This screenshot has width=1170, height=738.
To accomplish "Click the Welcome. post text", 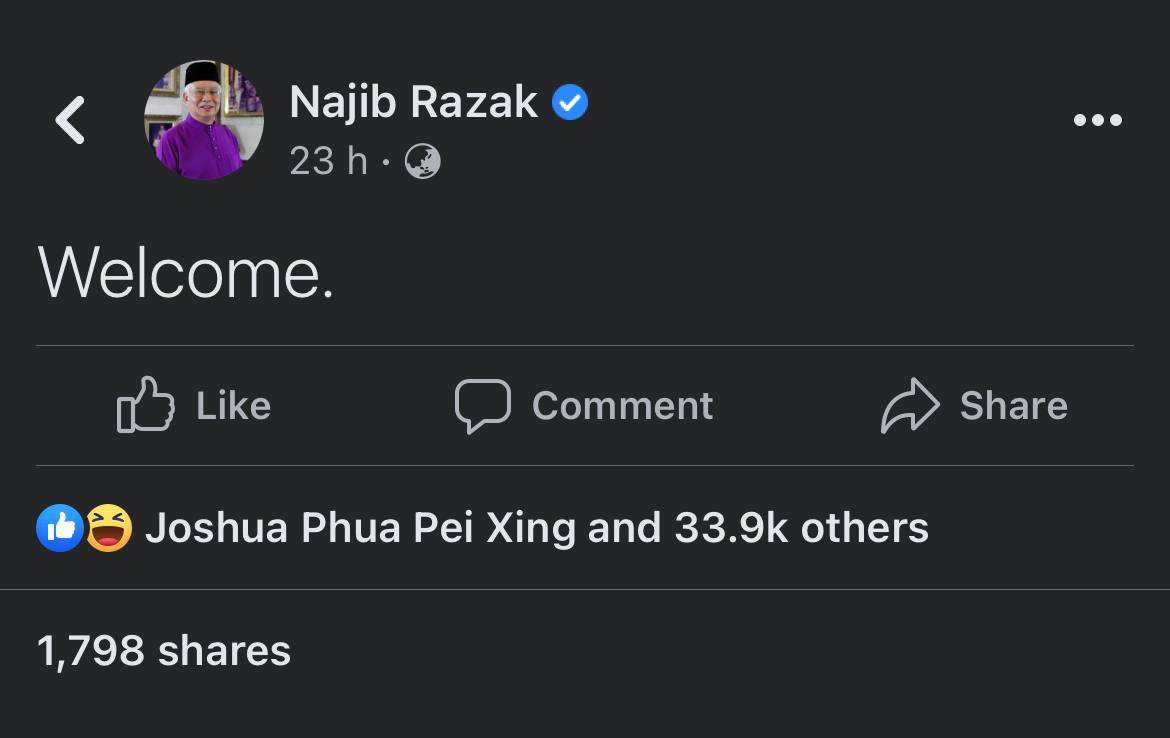I will coord(186,273).
